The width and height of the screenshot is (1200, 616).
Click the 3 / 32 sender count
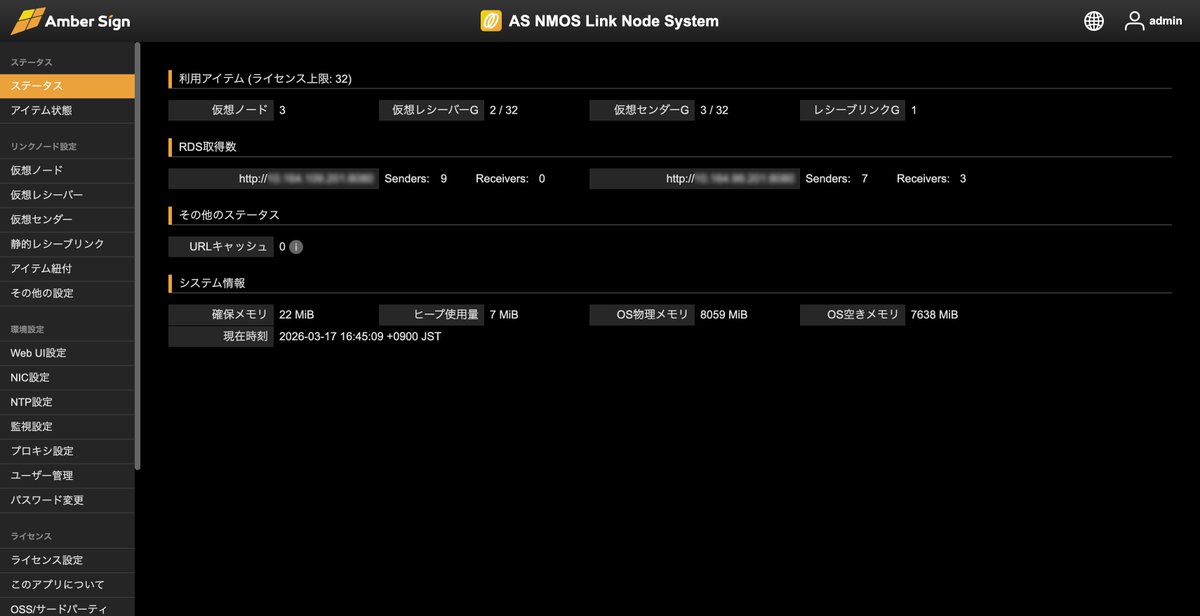(x=714, y=110)
